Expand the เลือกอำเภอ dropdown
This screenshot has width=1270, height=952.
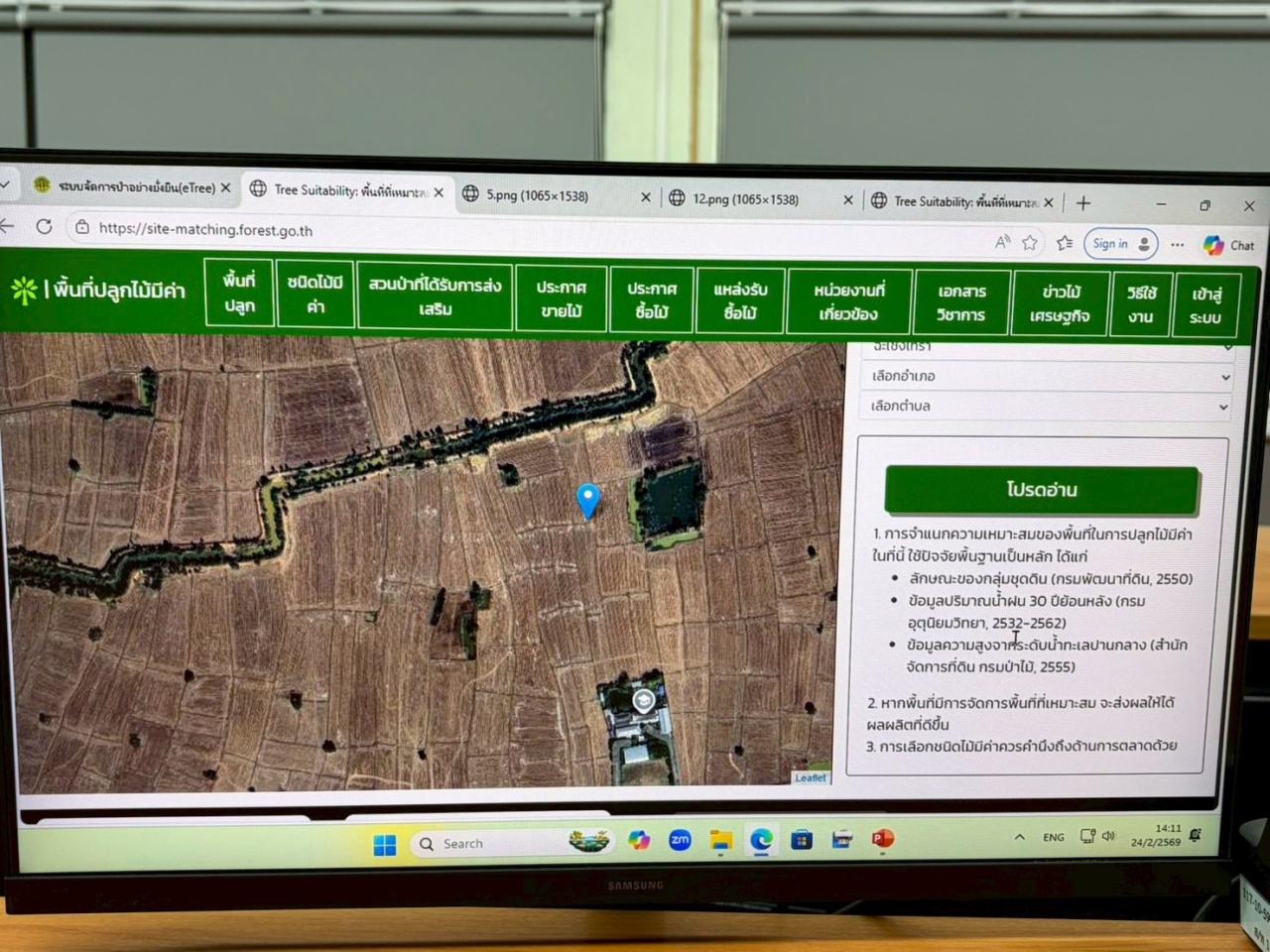pyautogui.click(x=1047, y=376)
